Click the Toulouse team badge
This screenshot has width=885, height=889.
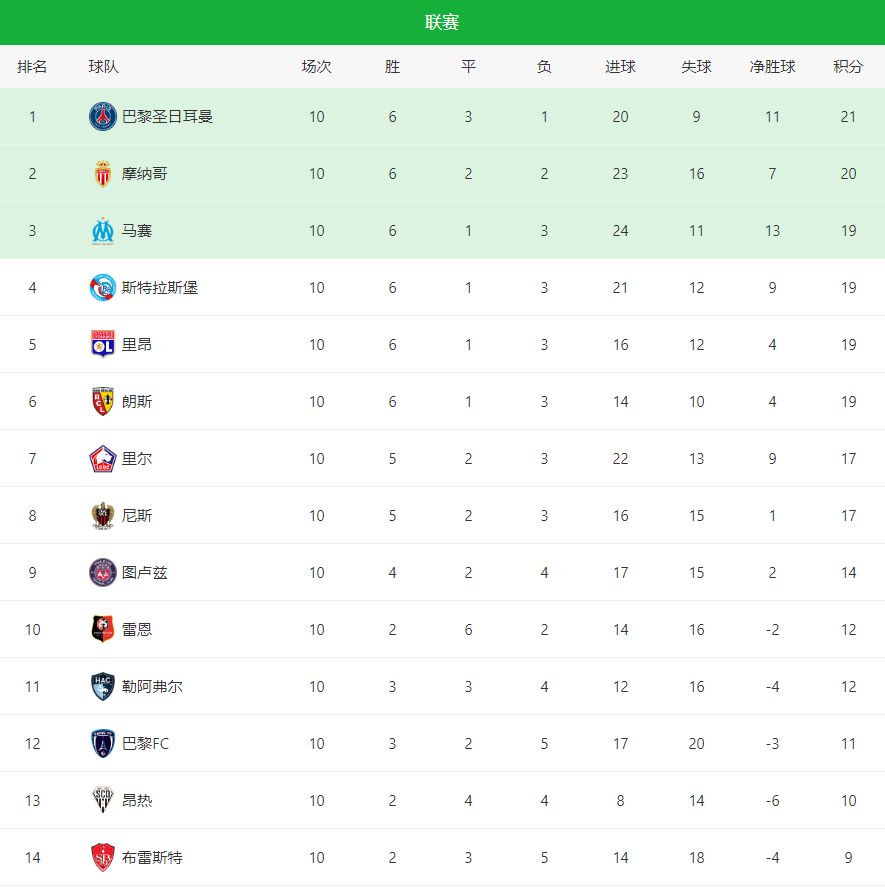coord(103,573)
